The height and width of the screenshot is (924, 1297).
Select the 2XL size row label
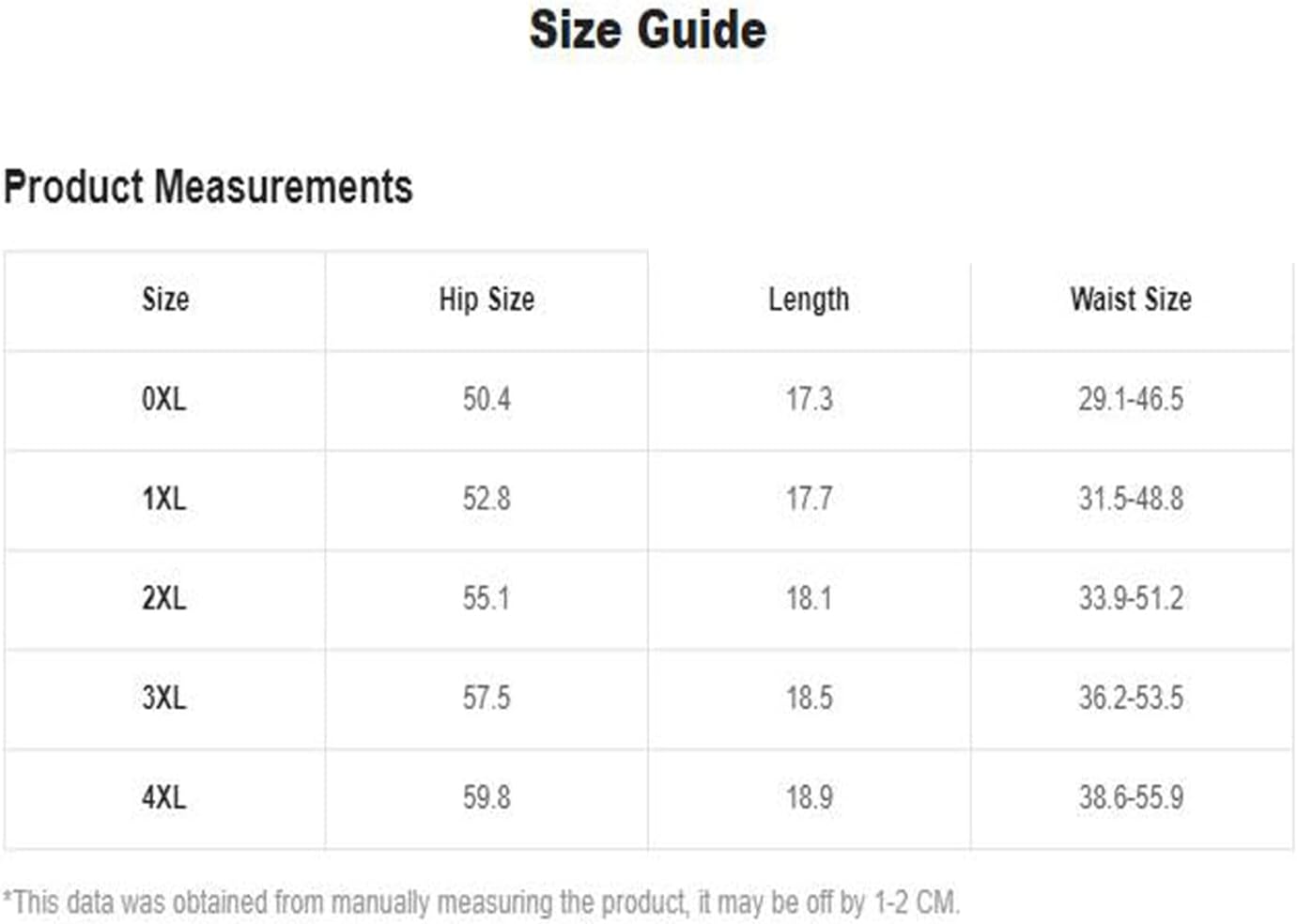pos(164,598)
